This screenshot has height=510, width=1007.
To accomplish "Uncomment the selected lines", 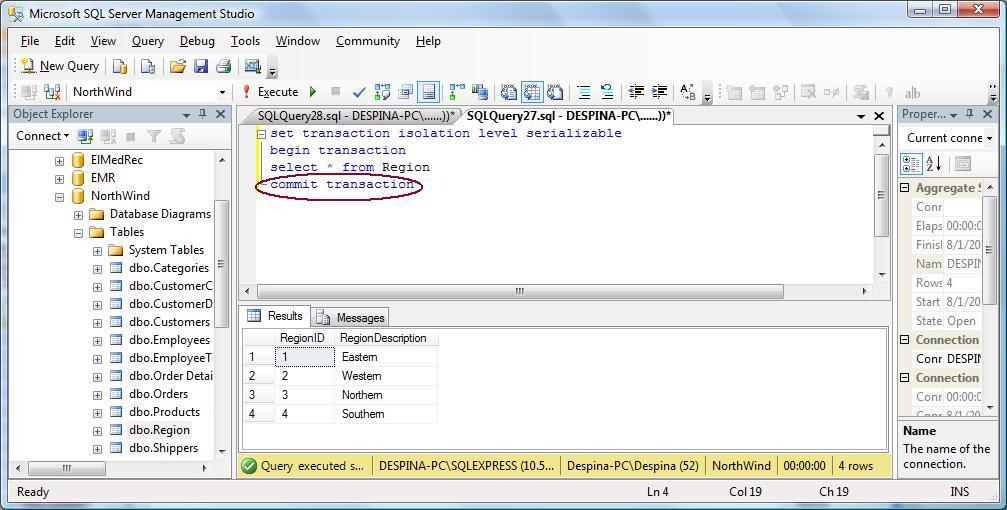I will 607,92.
